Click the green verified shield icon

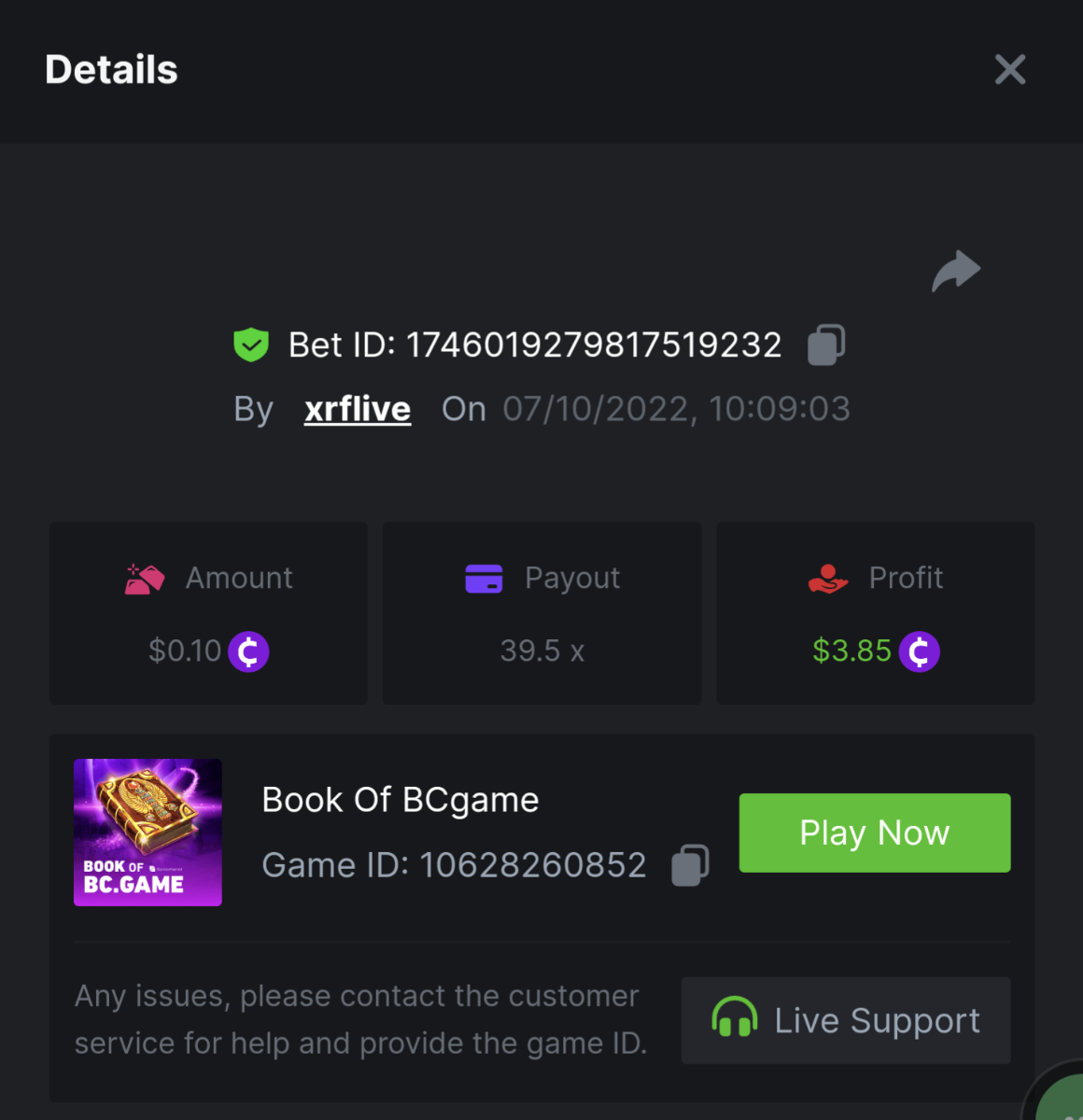251,344
